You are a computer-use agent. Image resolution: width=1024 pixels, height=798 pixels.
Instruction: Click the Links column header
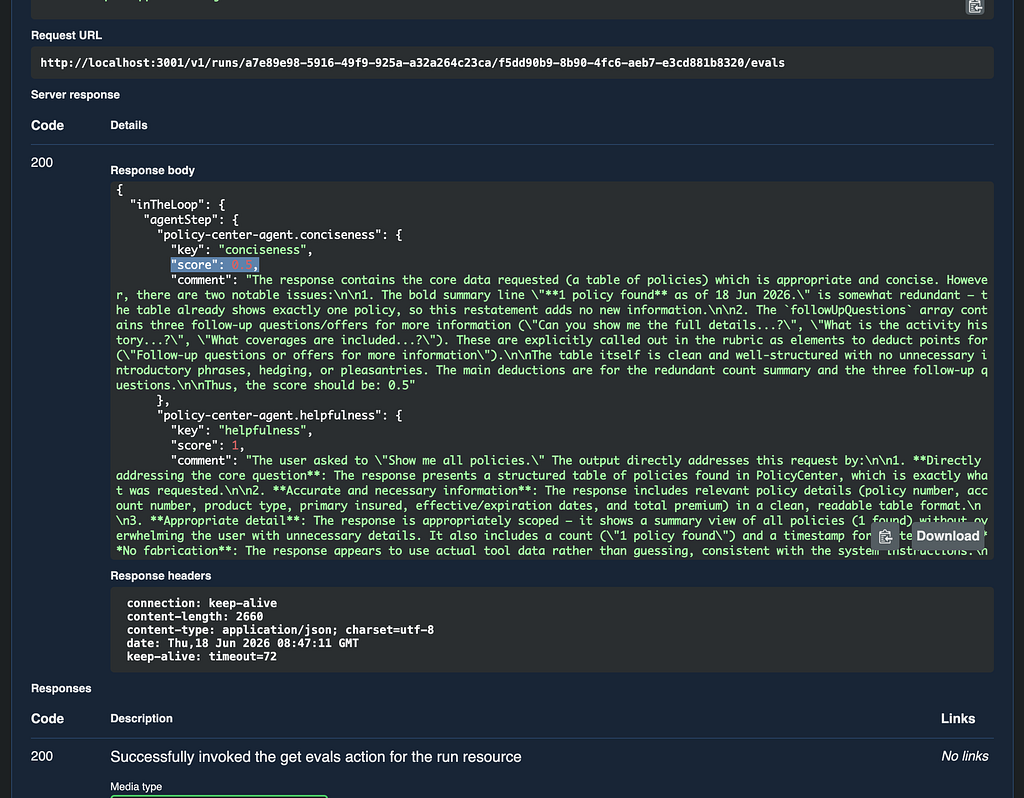tap(958, 718)
